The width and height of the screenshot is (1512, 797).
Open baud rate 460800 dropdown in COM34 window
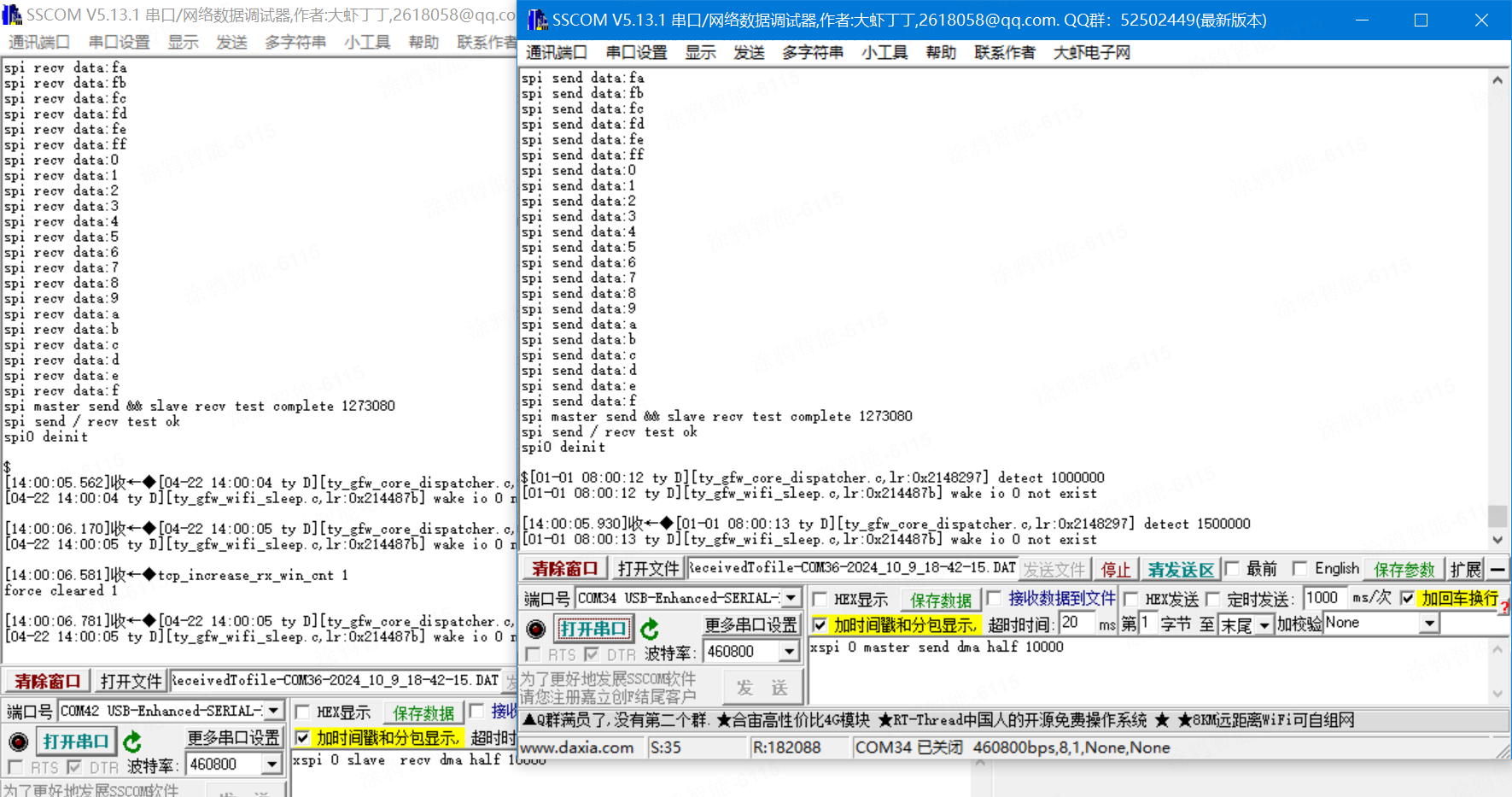(x=790, y=652)
